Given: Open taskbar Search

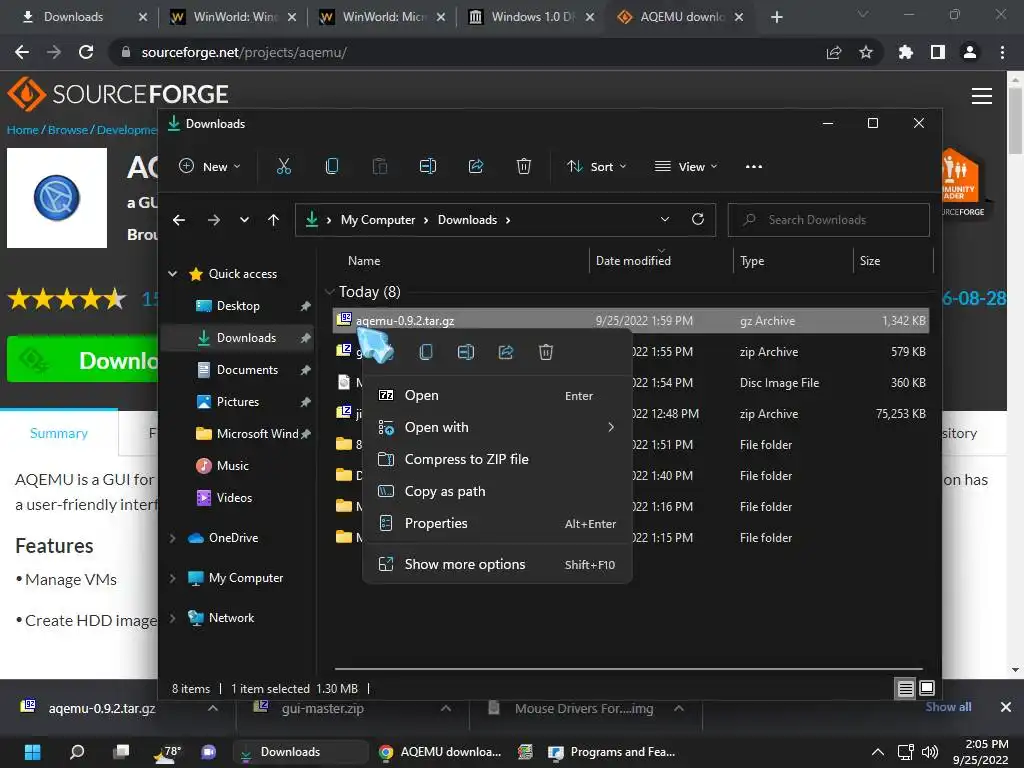Looking at the screenshot, I should click(x=77, y=752).
